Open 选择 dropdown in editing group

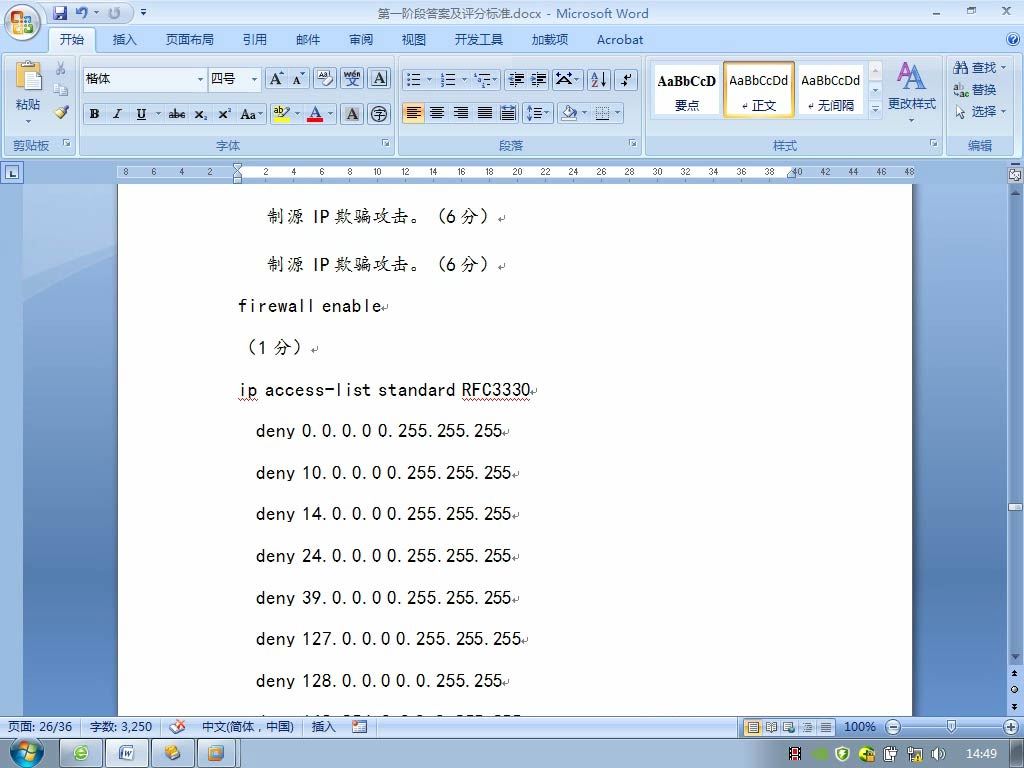(x=980, y=112)
